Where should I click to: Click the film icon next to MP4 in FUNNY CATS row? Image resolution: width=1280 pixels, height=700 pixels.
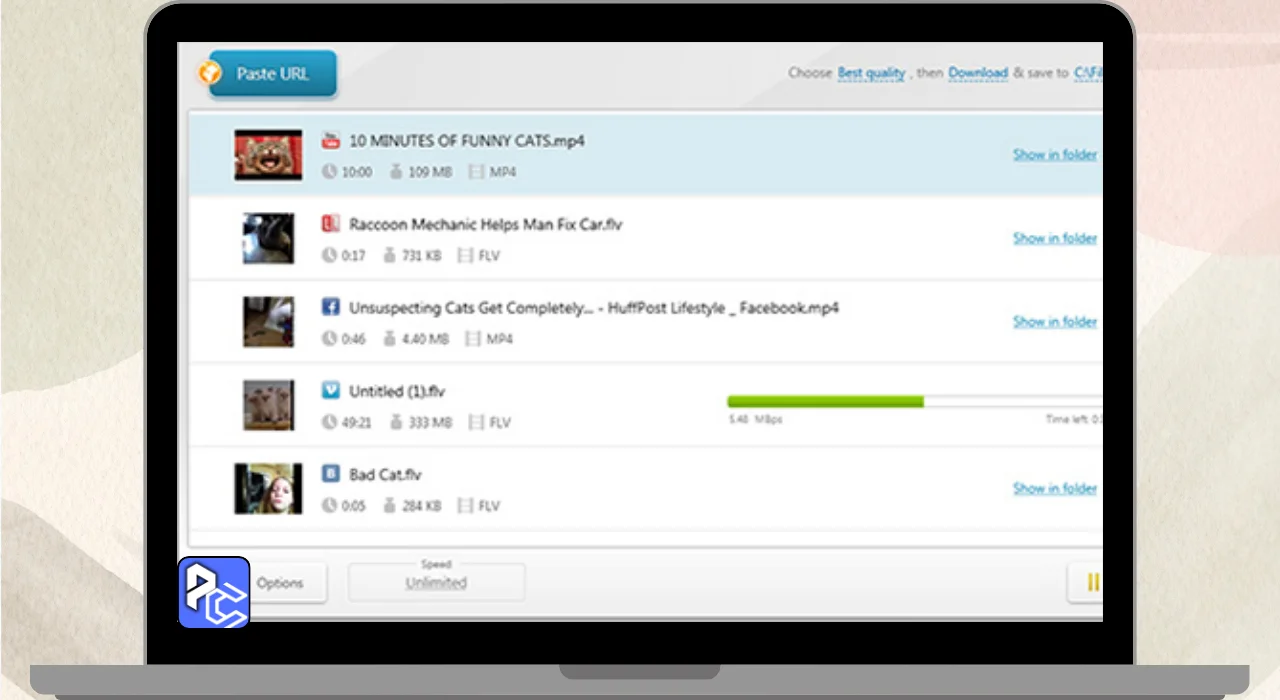(476, 172)
